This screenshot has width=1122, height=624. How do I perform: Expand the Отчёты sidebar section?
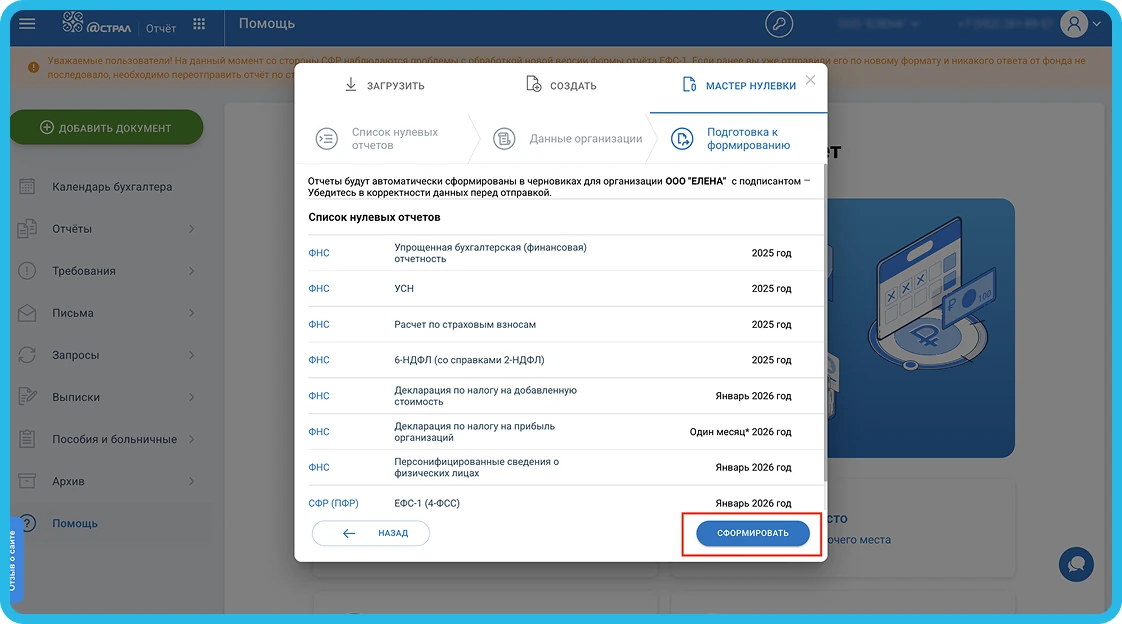[x=191, y=229]
